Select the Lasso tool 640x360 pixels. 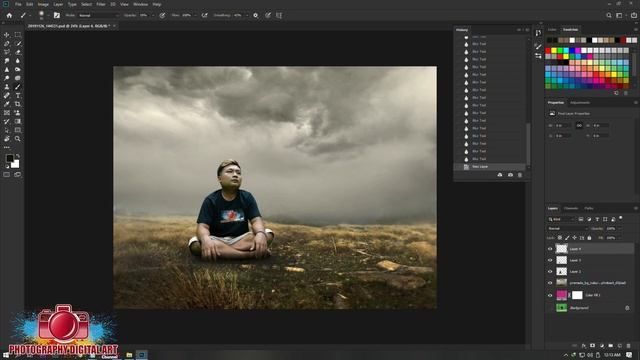click(x=7, y=43)
